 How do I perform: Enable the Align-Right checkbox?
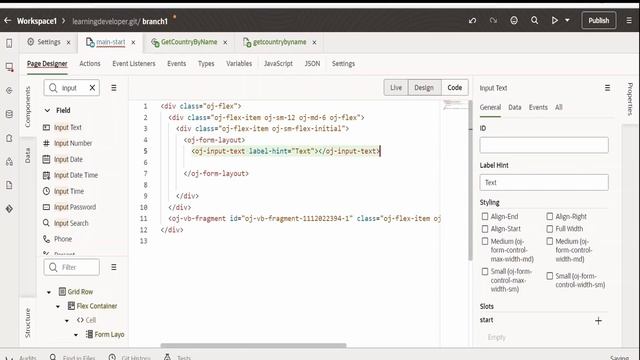tap(550, 216)
